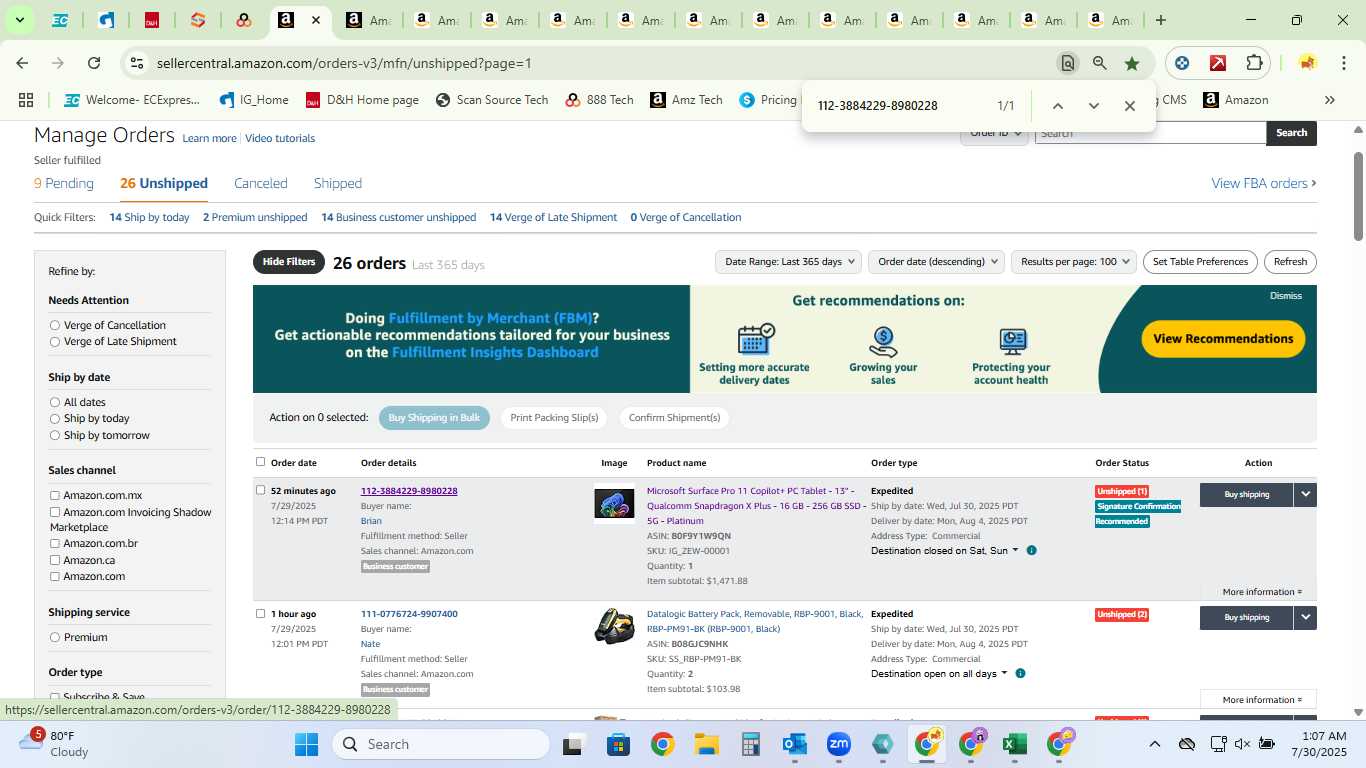Open browser zoom magnifier icon
Image resolution: width=1366 pixels, height=768 pixels.
pyautogui.click(x=1100, y=63)
